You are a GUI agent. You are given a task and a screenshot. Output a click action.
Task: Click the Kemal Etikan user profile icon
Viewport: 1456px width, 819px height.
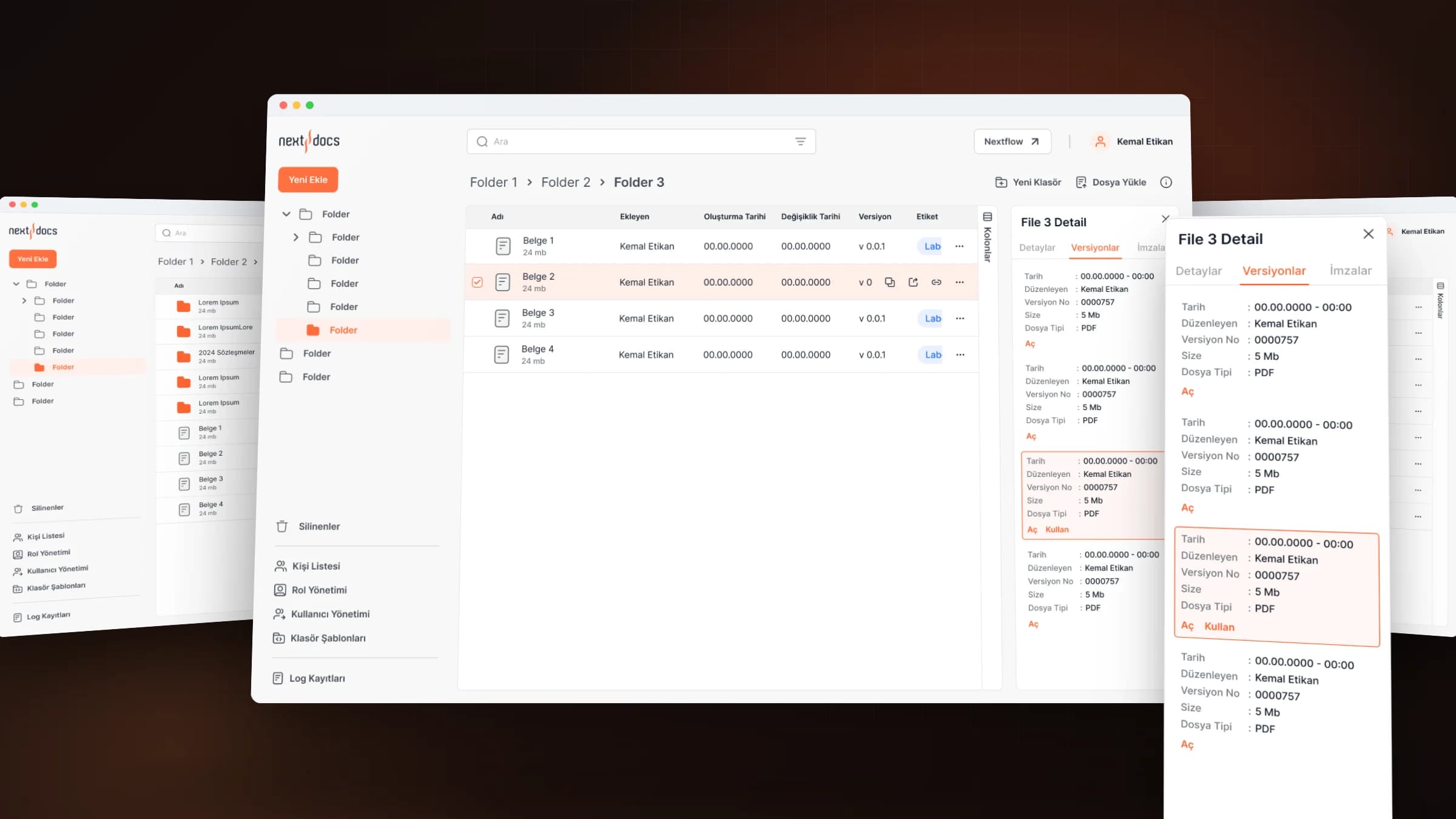(x=1100, y=141)
